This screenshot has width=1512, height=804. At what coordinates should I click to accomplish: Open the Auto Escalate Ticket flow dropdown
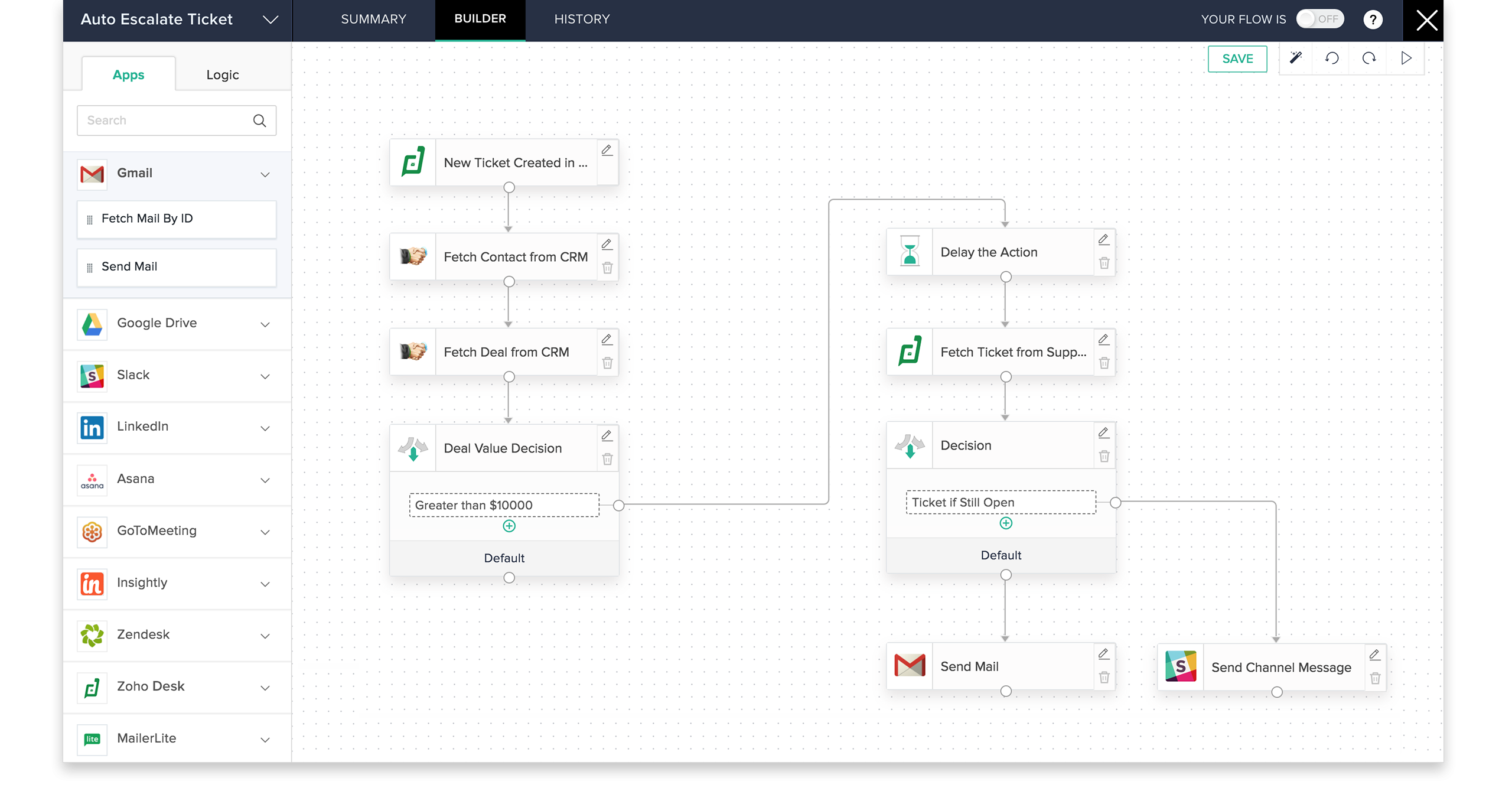tap(270, 19)
